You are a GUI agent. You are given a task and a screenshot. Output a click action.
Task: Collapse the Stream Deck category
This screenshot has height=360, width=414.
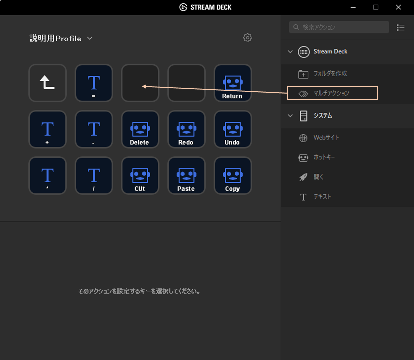[x=290, y=52]
